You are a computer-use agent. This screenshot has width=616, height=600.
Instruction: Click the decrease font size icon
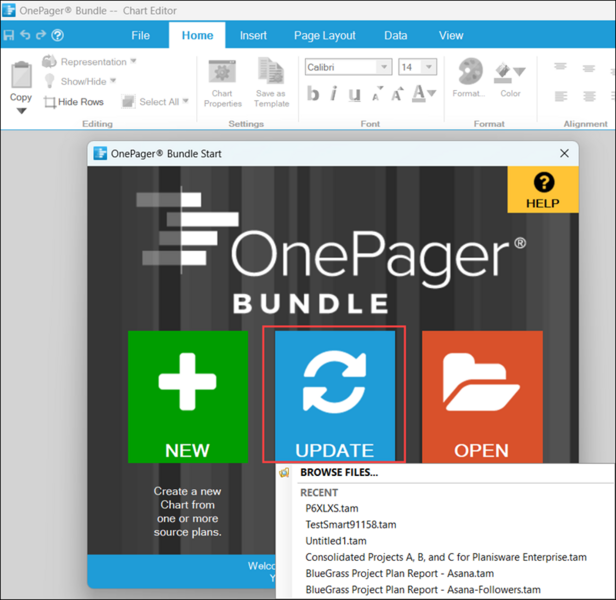[377, 94]
